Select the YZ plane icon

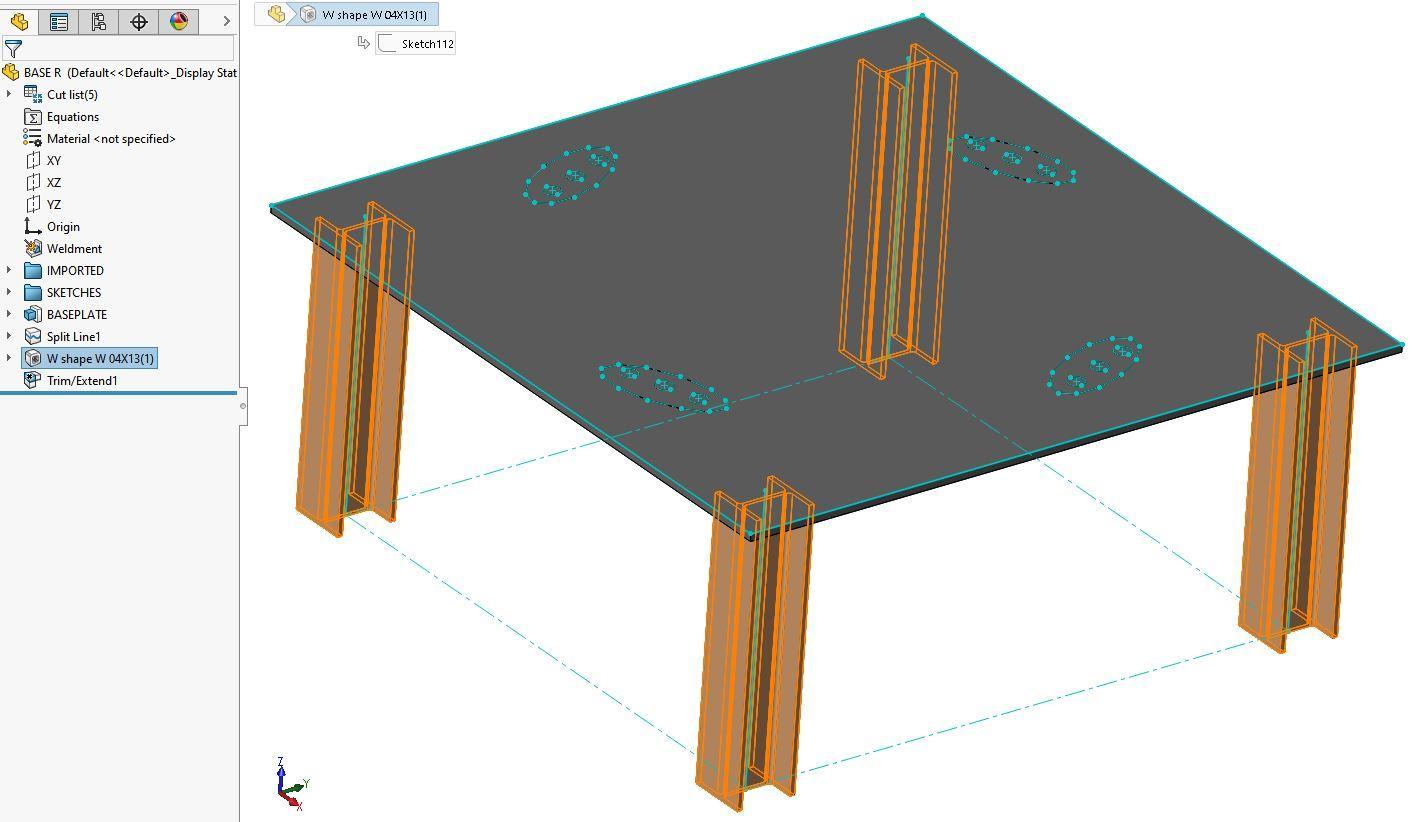coord(32,204)
